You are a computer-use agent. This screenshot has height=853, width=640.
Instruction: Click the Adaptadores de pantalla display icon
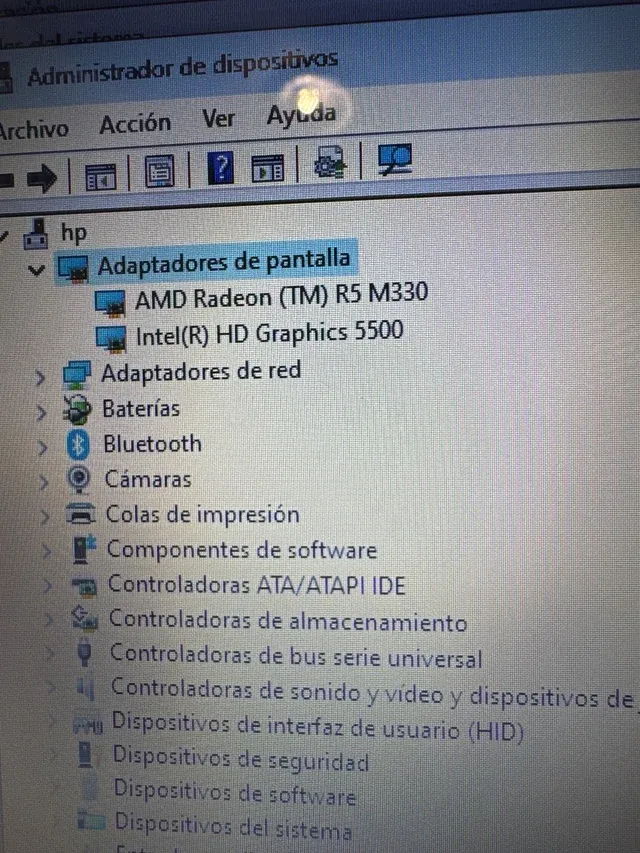73,269
